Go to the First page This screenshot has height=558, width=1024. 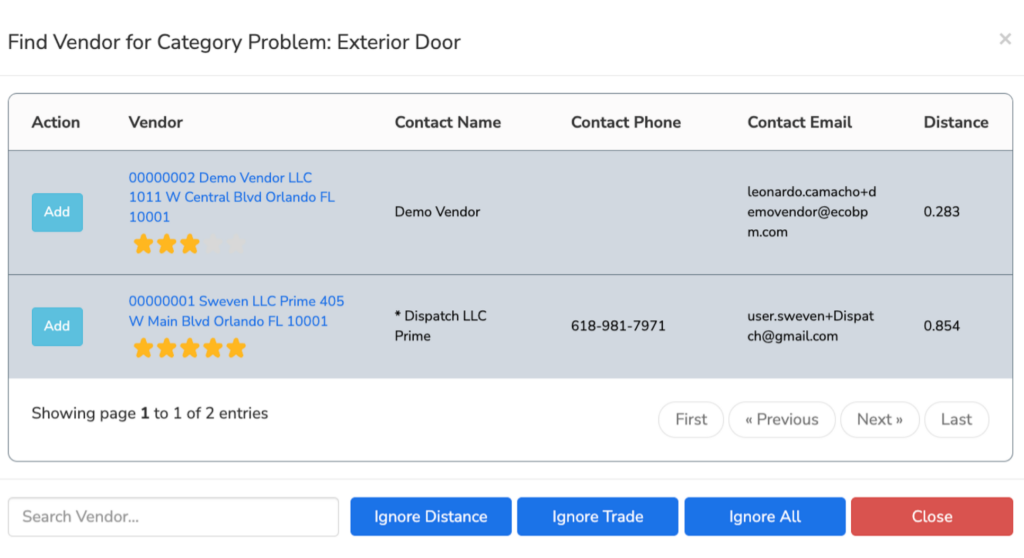(691, 419)
